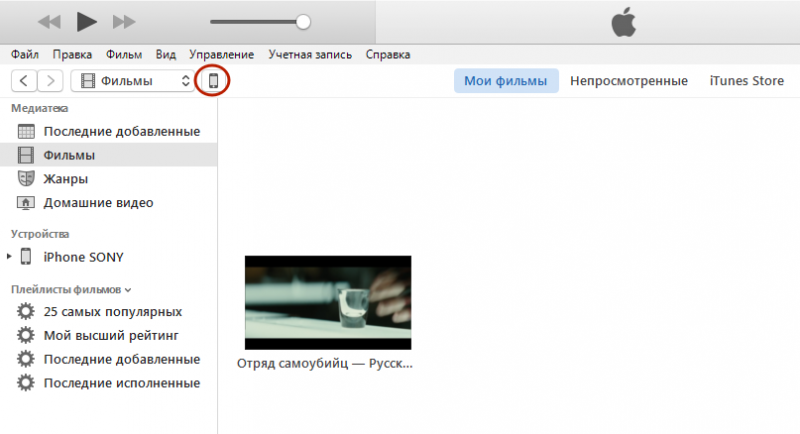This screenshot has width=800, height=434.
Task: Go forward with the right arrow button
Action: pos(50,81)
